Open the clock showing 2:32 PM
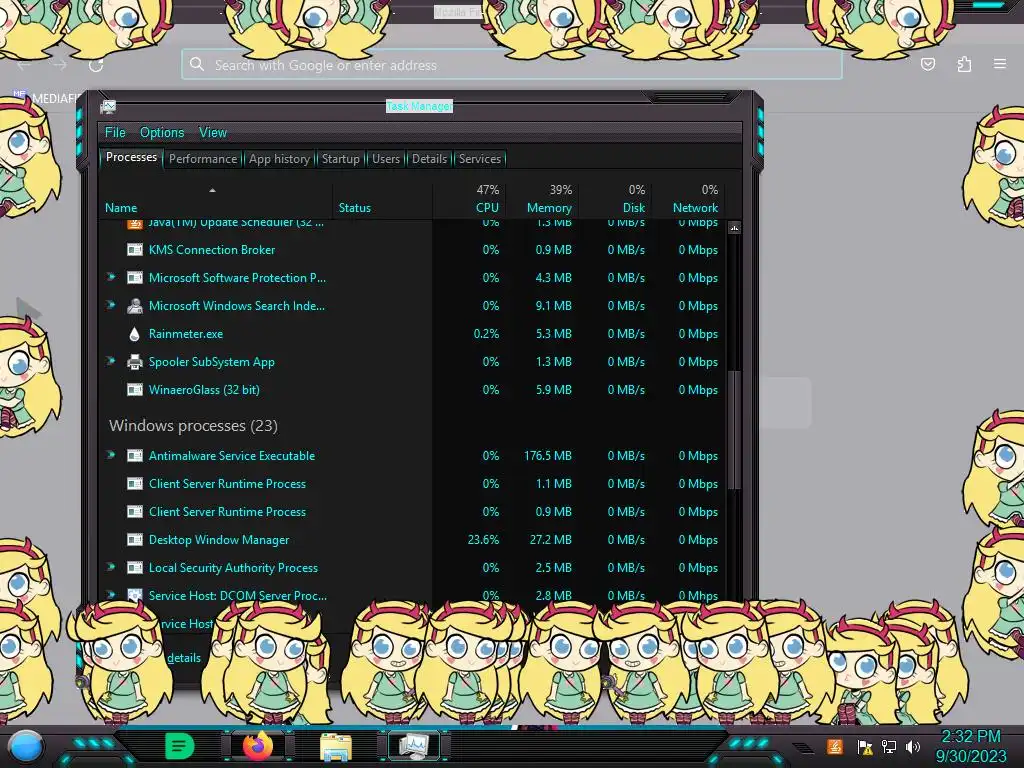 click(x=970, y=746)
